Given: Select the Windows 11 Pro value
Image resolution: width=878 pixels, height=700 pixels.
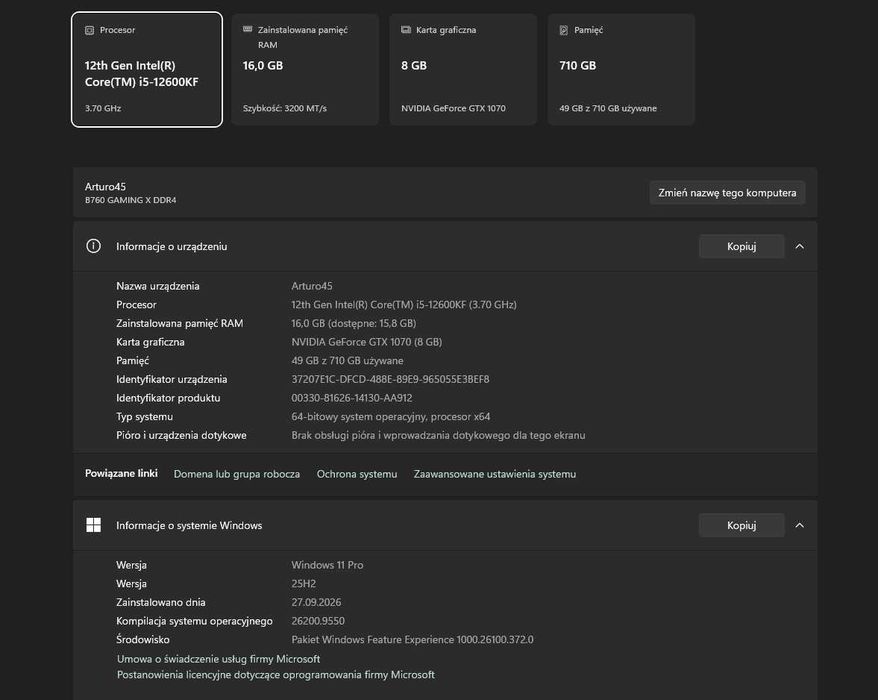Looking at the screenshot, I should click(x=327, y=565).
